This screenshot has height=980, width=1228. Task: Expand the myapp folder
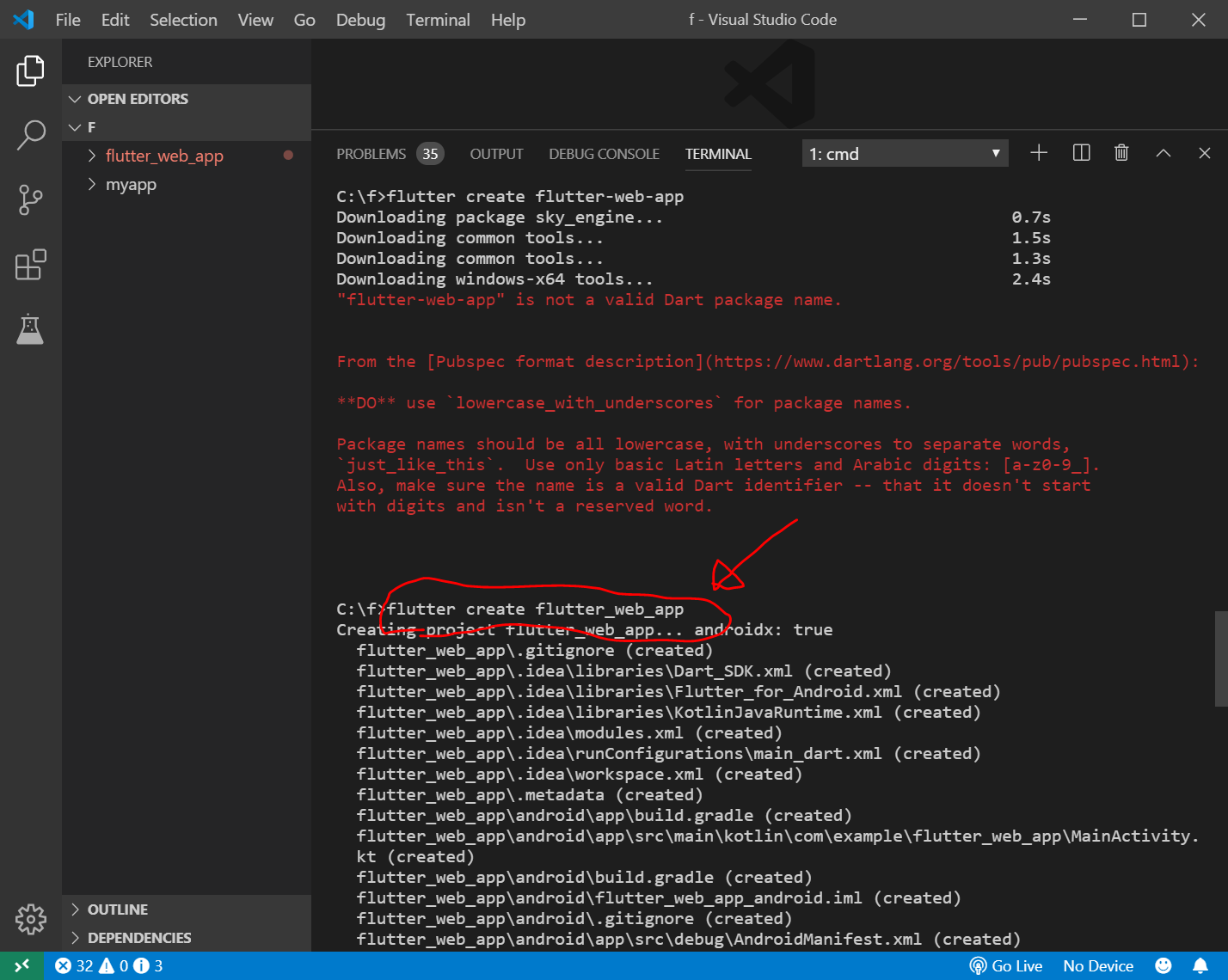[x=131, y=185]
